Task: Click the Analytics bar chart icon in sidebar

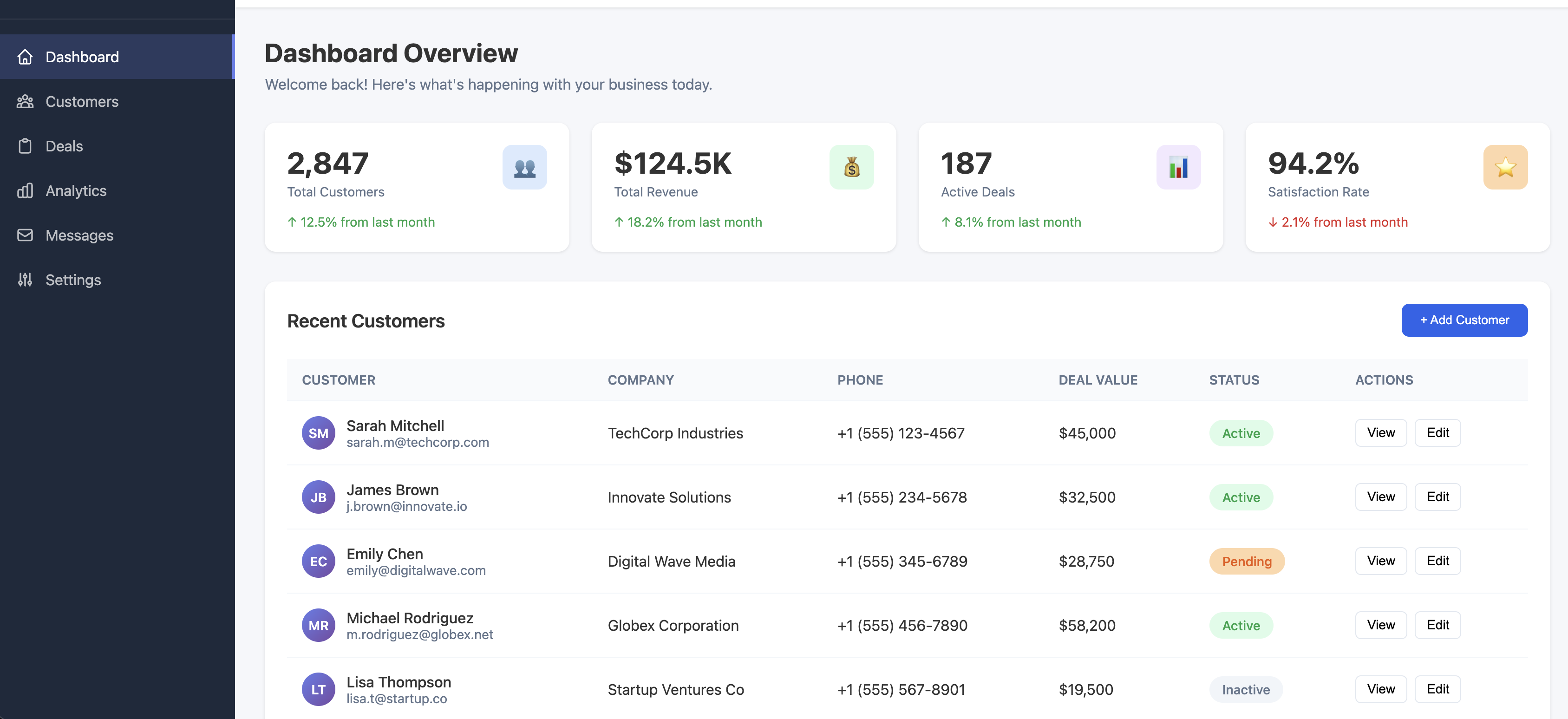Action: pyautogui.click(x=25, y=190)
